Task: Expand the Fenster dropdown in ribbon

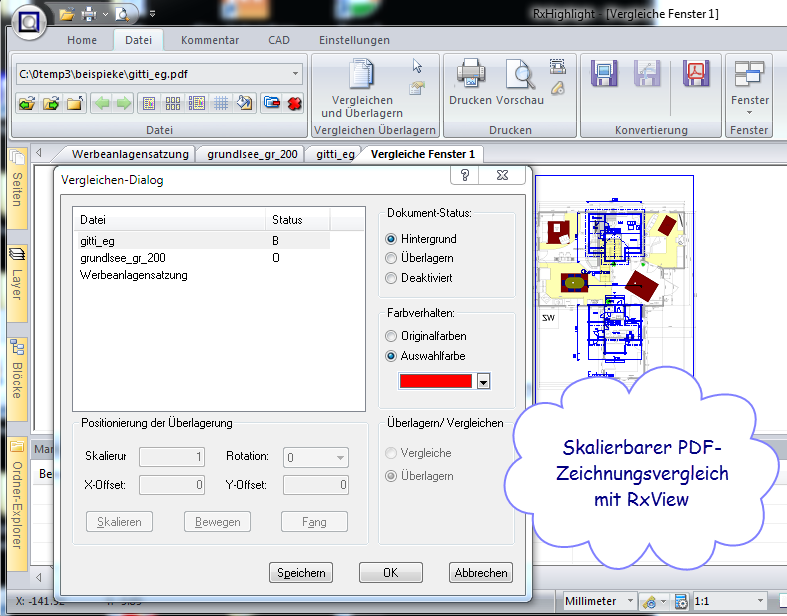Action: 749,112
